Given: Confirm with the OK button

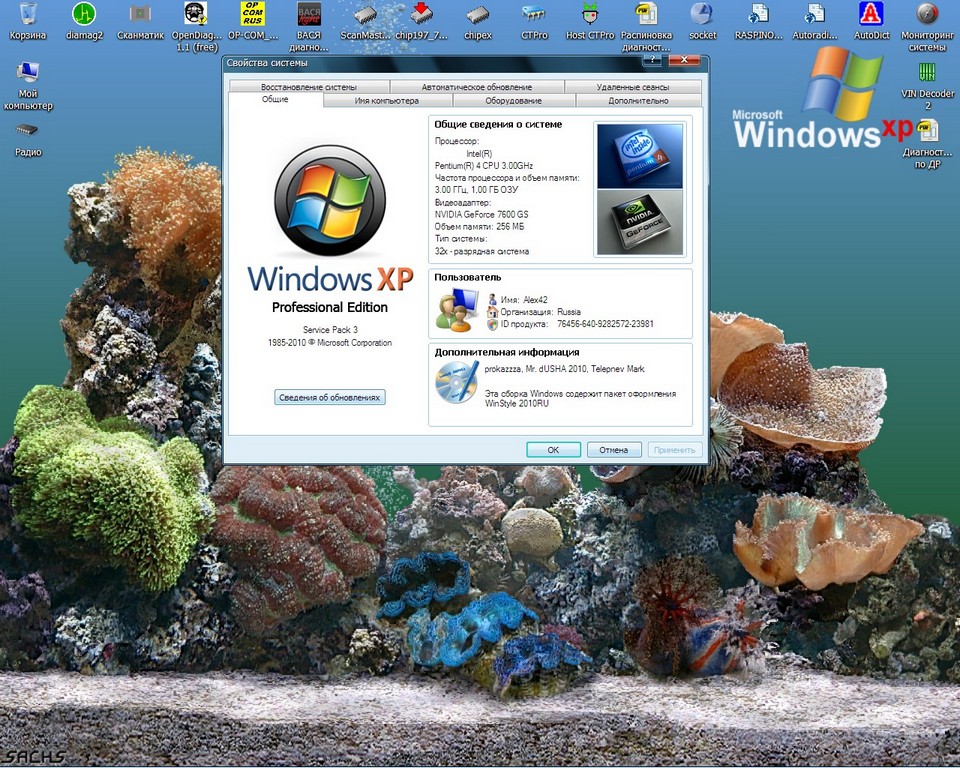Looking at the screenshot, I should (553, 450).
